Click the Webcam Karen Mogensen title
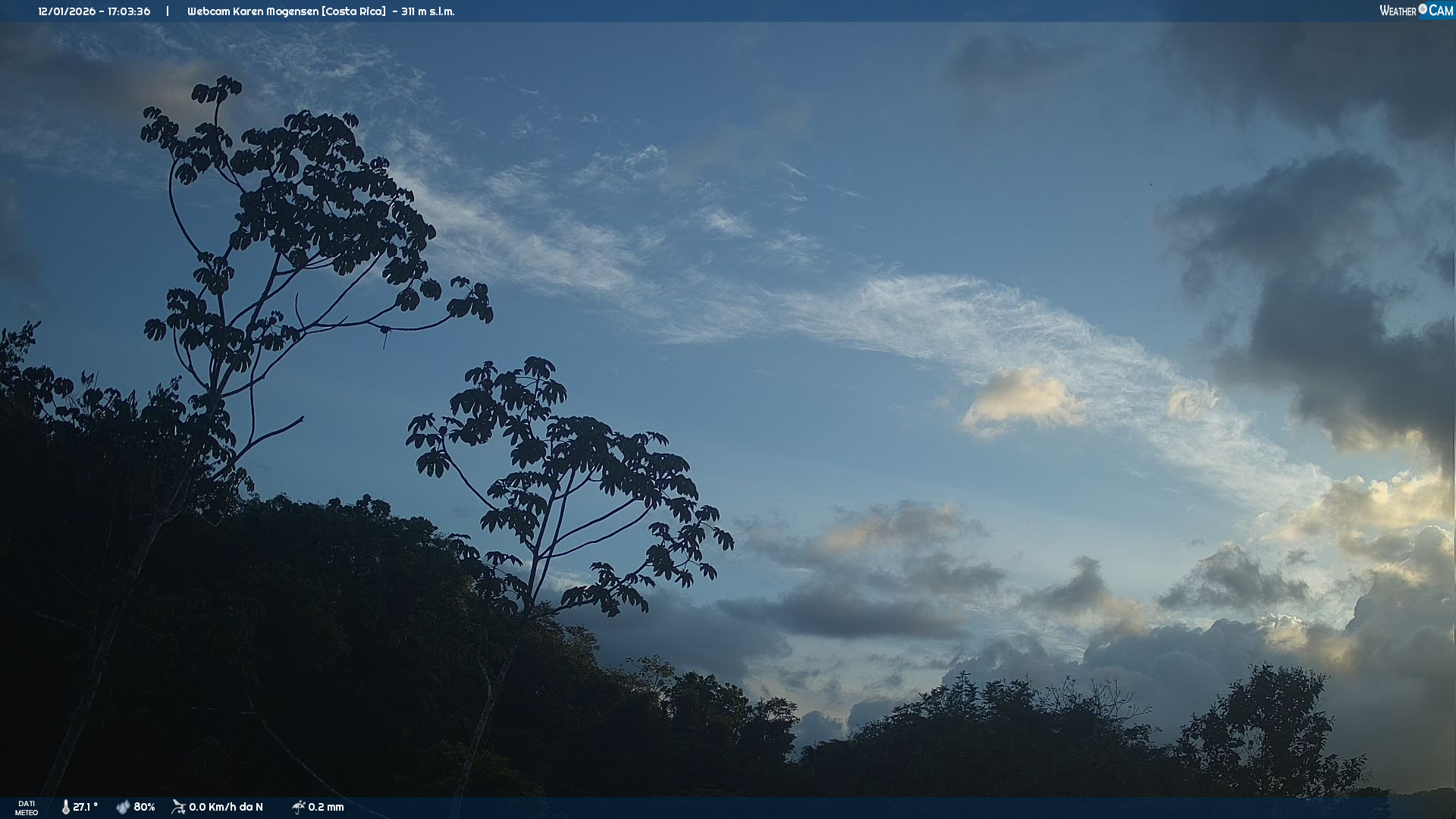The height and width of the screenshot is (819, 1456). click(253, 11)
